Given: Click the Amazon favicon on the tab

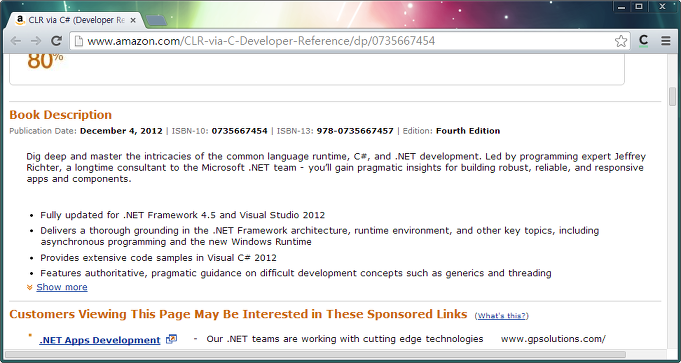Looking at the screenshot, I should point(20,20).
